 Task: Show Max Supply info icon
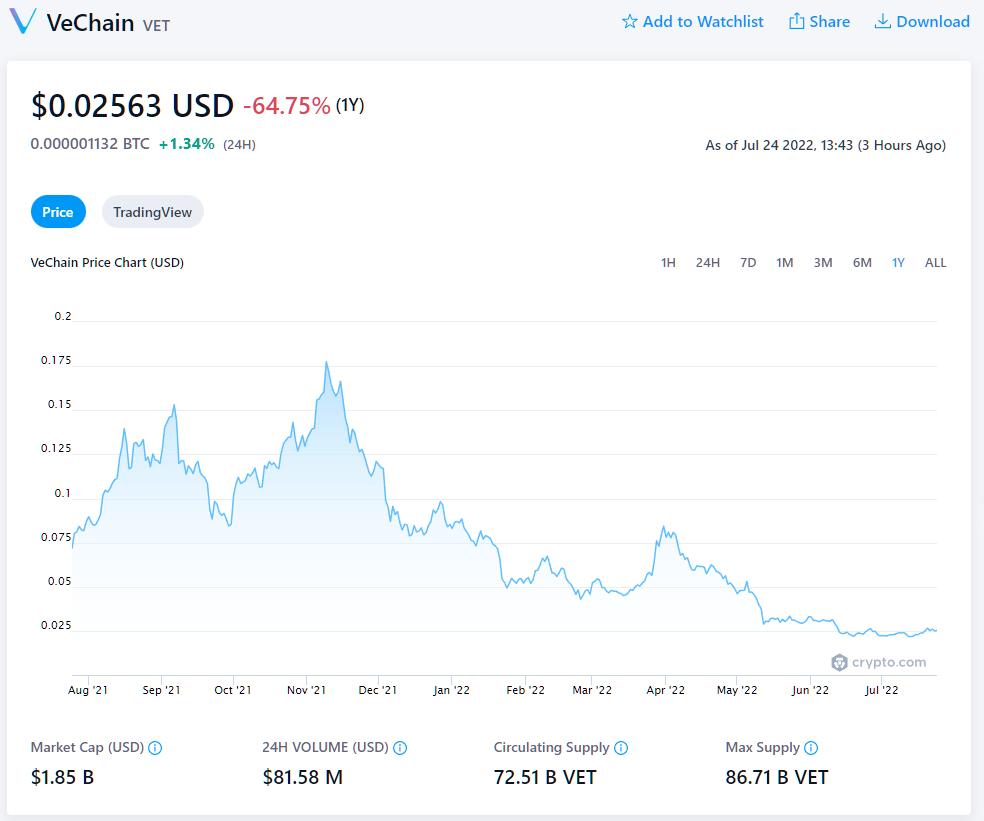811,748
